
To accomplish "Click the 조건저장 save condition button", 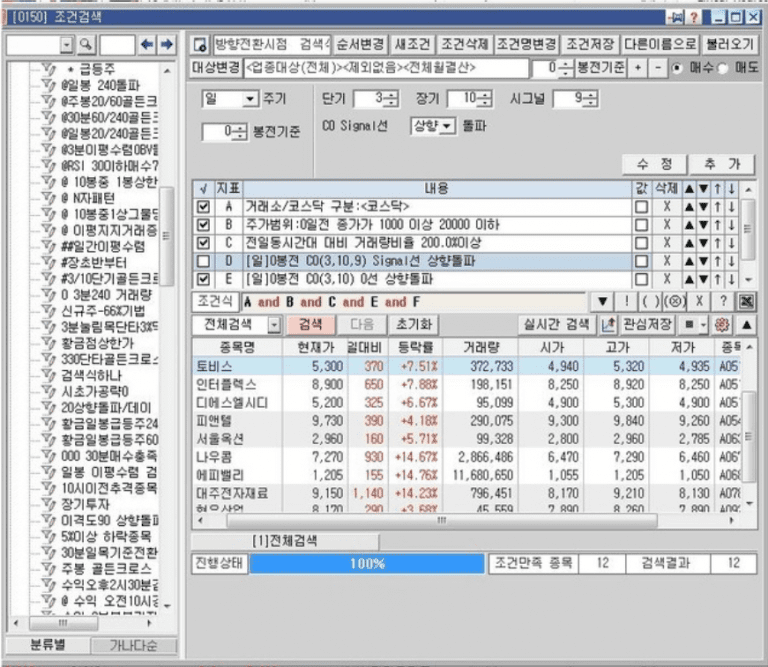I will point(589,45).
